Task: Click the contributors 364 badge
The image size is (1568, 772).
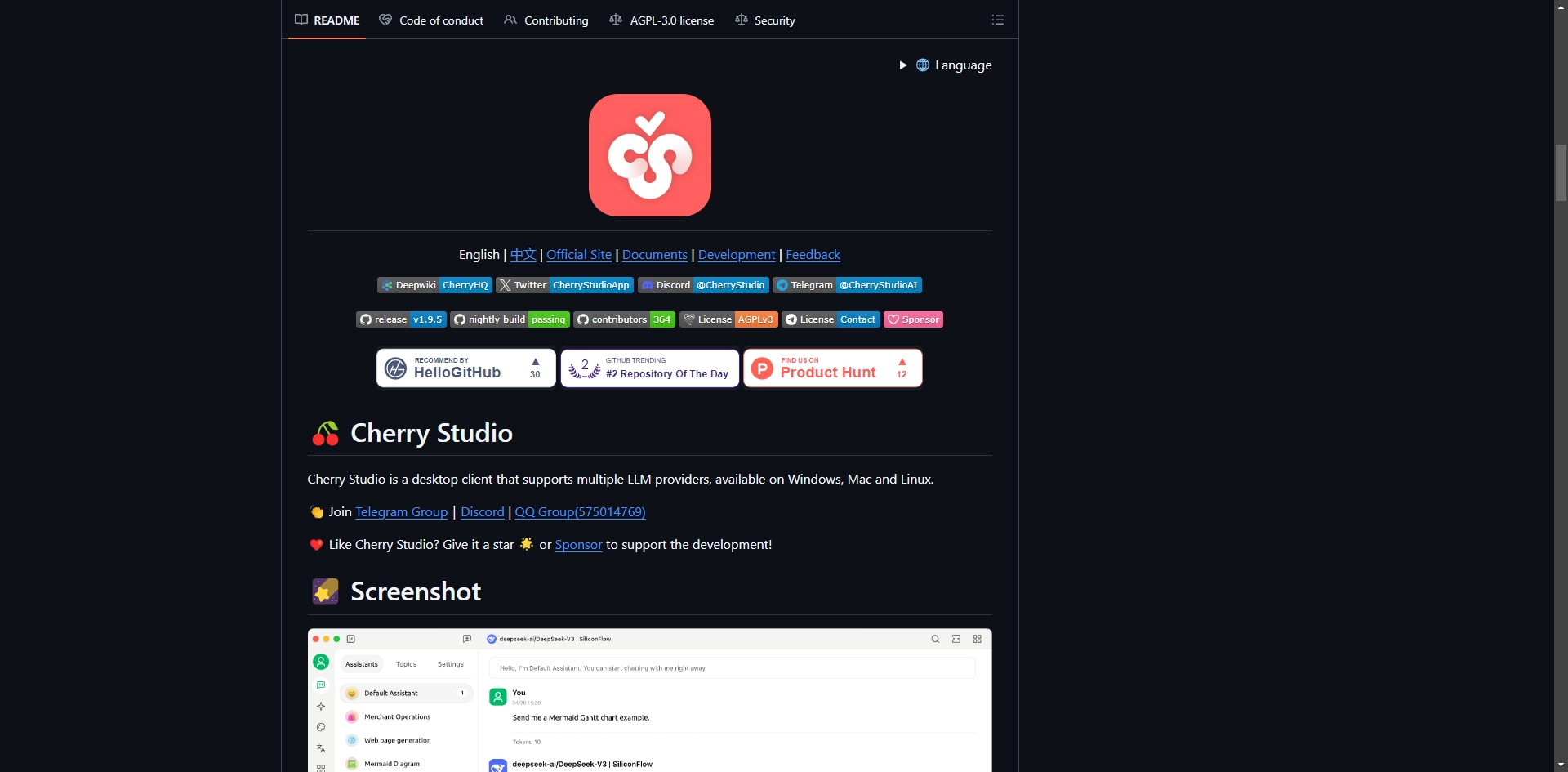Action: (x=624, y=319)
